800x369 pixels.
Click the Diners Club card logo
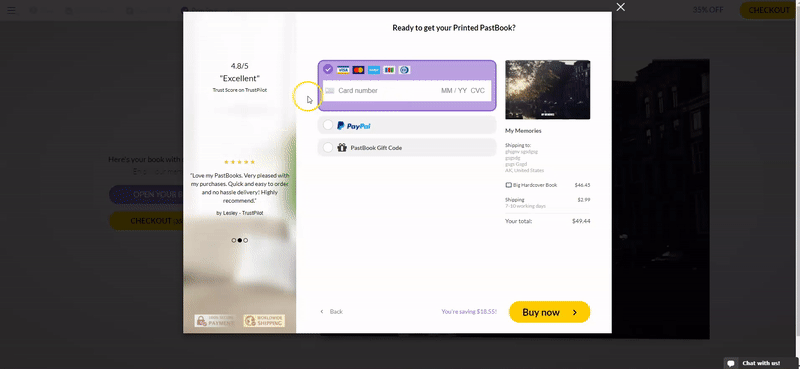tap(405, 70)
